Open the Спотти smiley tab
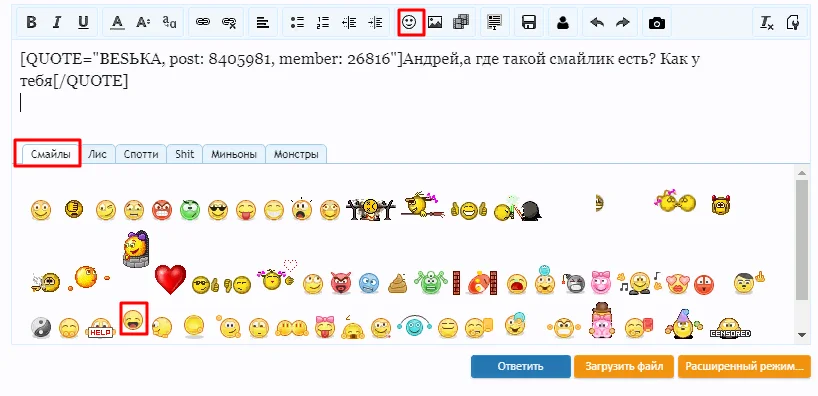This screenshot has height=396, width=818. pos(141,154)
